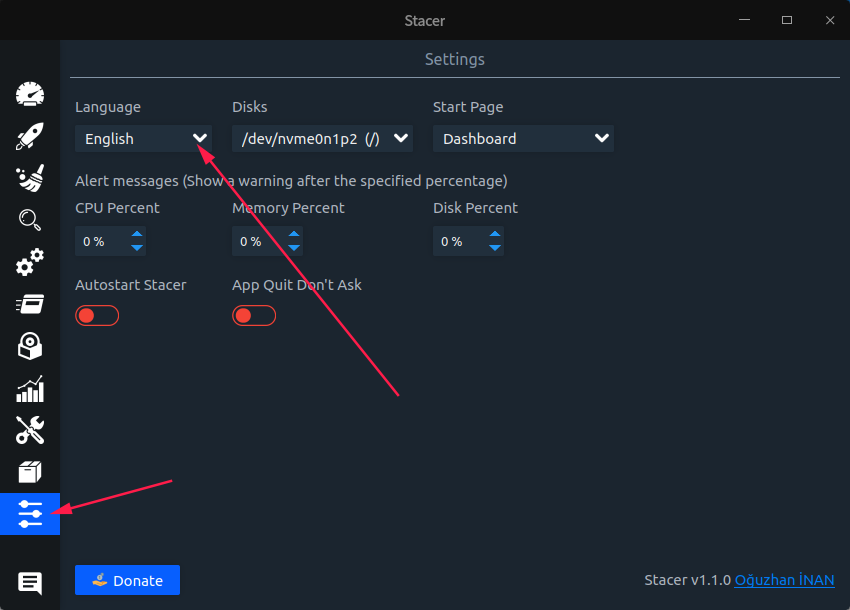Click the Alert messages description text
The width and height of the screenshot is (850, 610).
pyautogui.click(x=291, y=181)
